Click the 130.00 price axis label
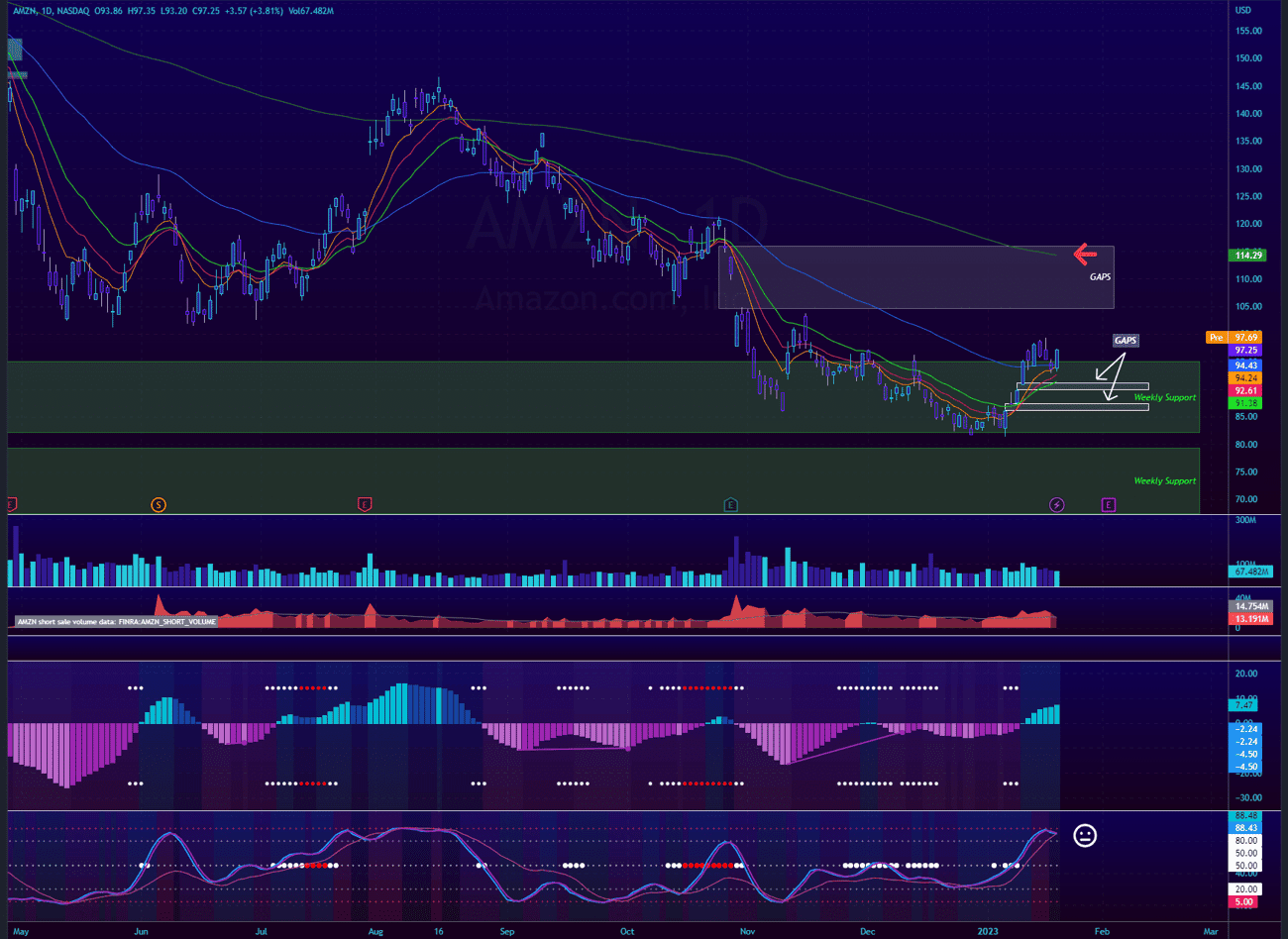 1248,169
